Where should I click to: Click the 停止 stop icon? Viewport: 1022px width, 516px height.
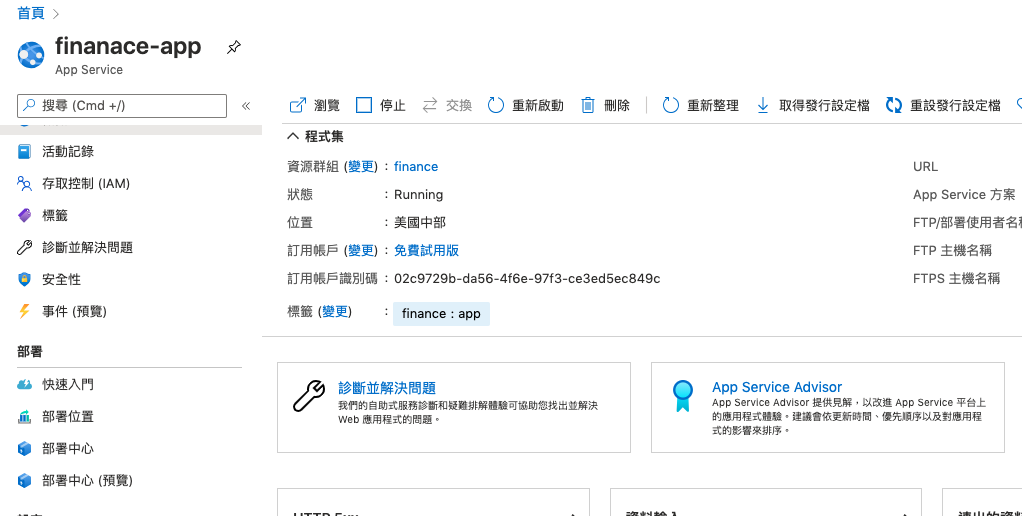[364, 105]
